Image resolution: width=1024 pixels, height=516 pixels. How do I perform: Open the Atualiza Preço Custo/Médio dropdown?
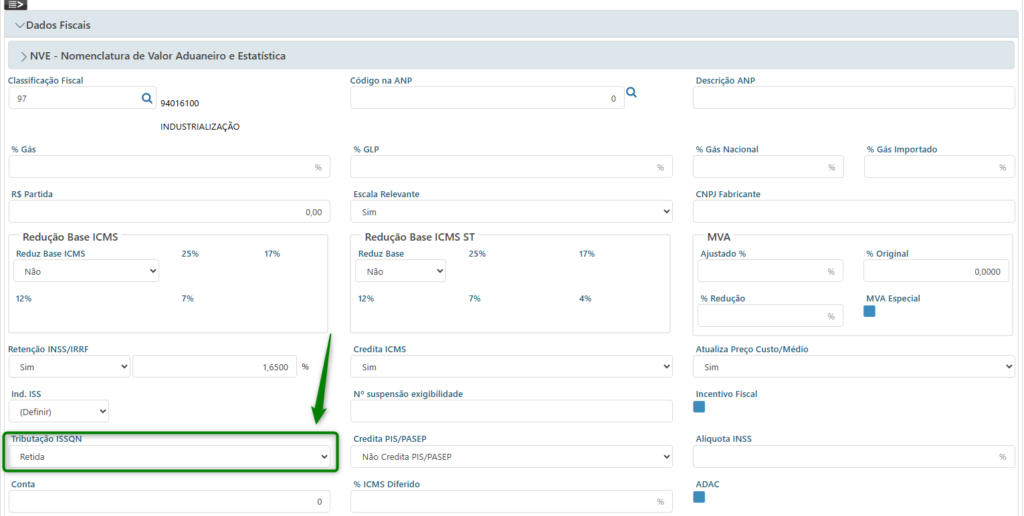coord(853,368)
